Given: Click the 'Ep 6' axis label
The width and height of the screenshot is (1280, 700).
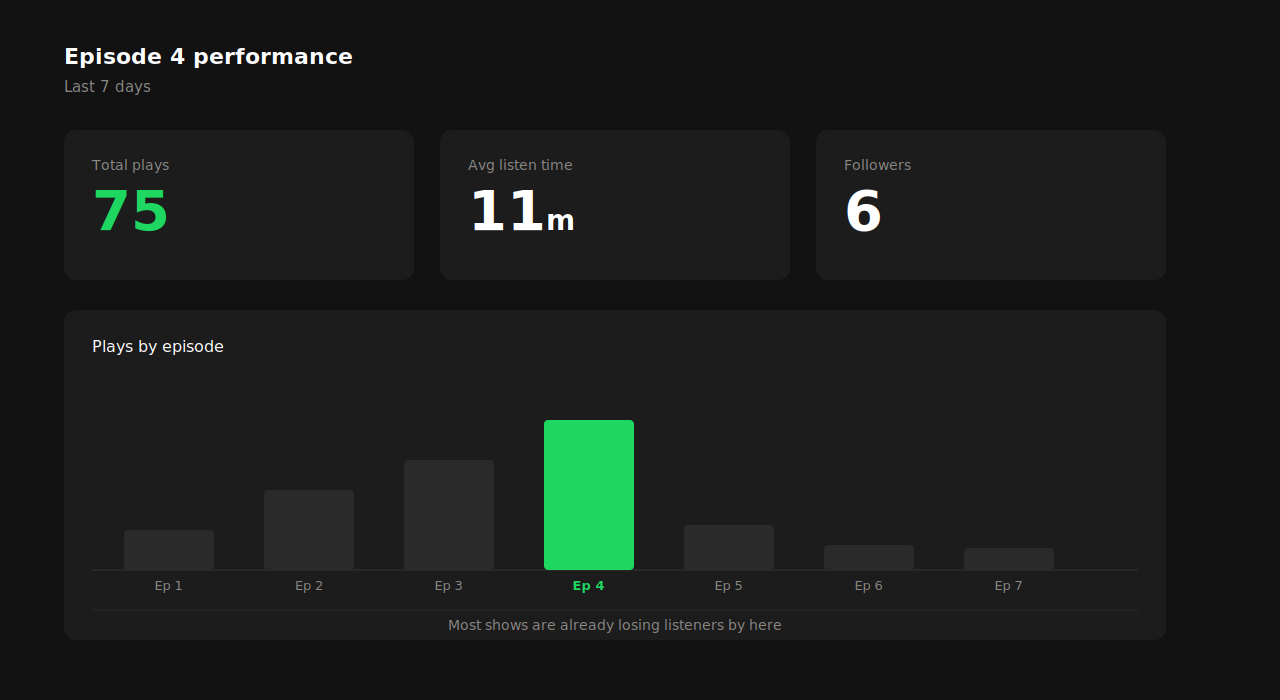Looking at the screenshot, I should 869,586.
